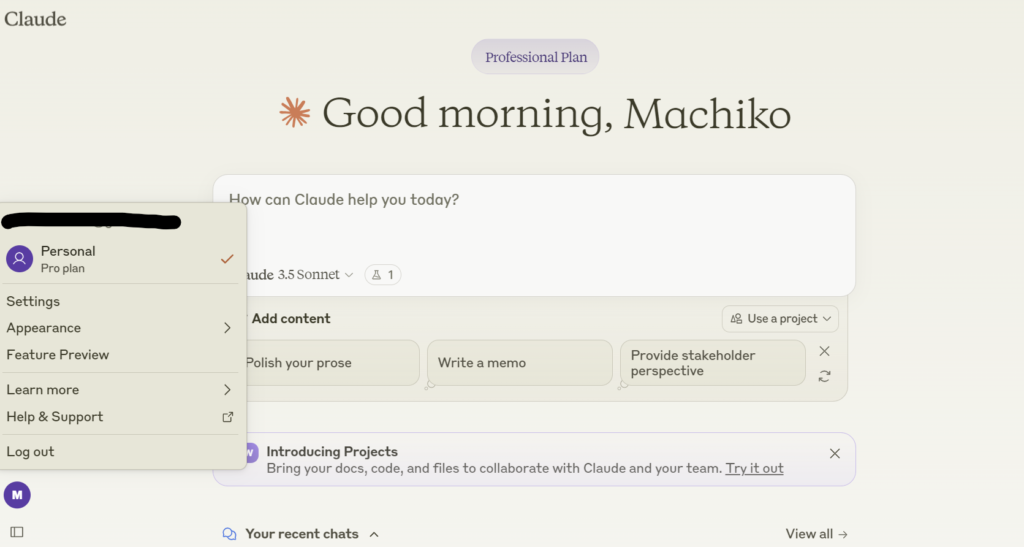The height and width of the screenshot is (547, 1024).
Task: Expand the Appearance submenu
Action: click(x=120, y=328)
